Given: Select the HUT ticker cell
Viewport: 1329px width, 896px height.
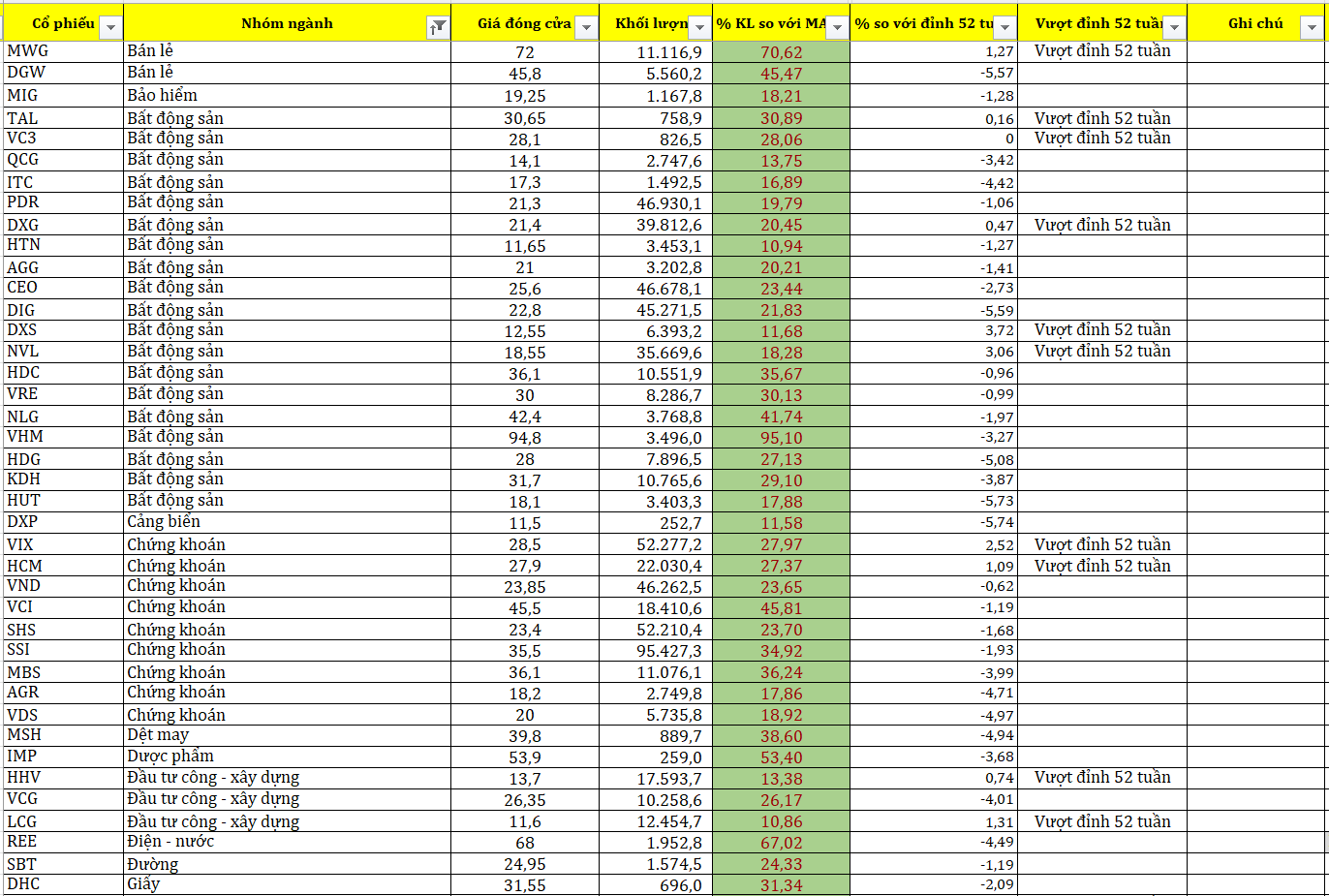Looking at the screenshot, I should coord(63,501).
